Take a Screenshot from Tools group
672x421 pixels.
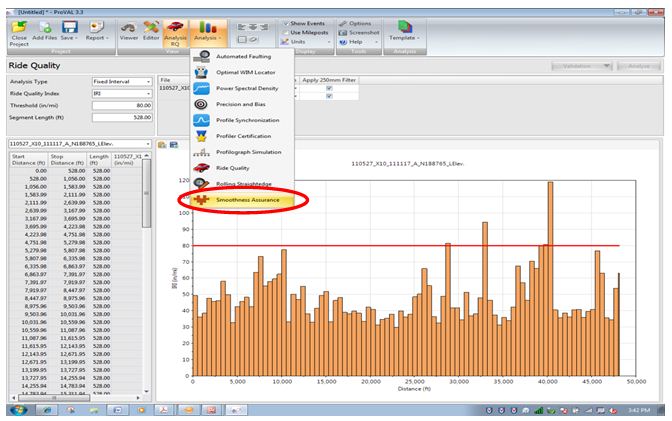[343, 33]
